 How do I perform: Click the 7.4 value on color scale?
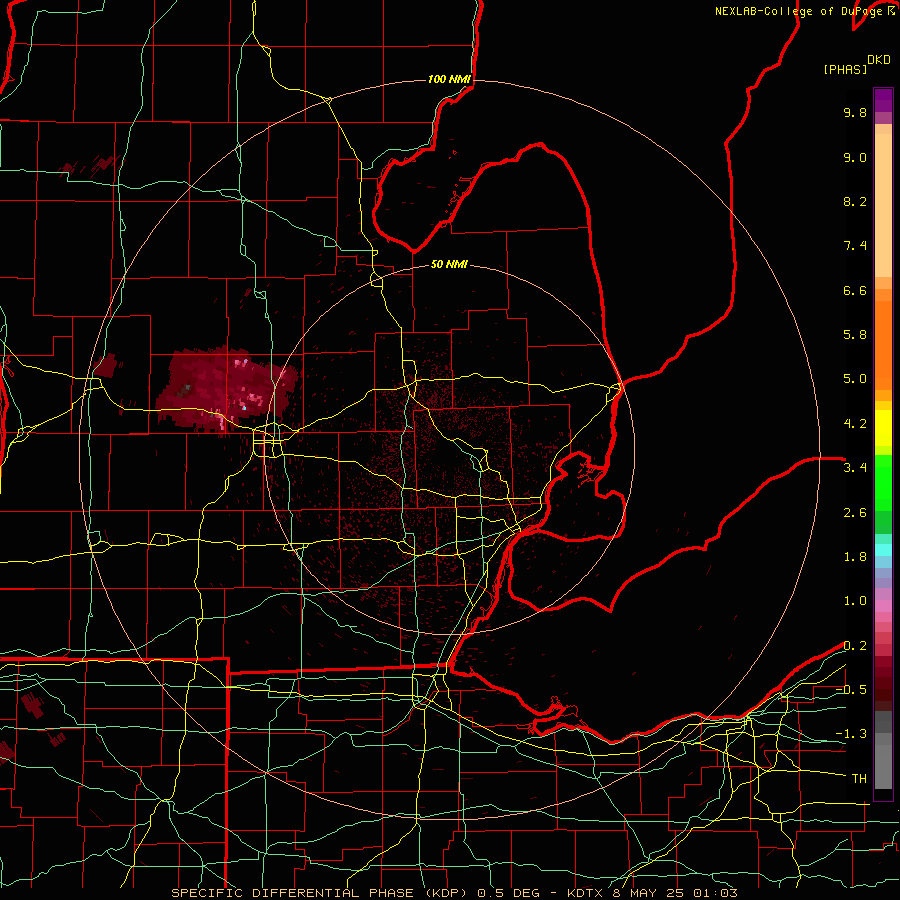tap(855, 246)
